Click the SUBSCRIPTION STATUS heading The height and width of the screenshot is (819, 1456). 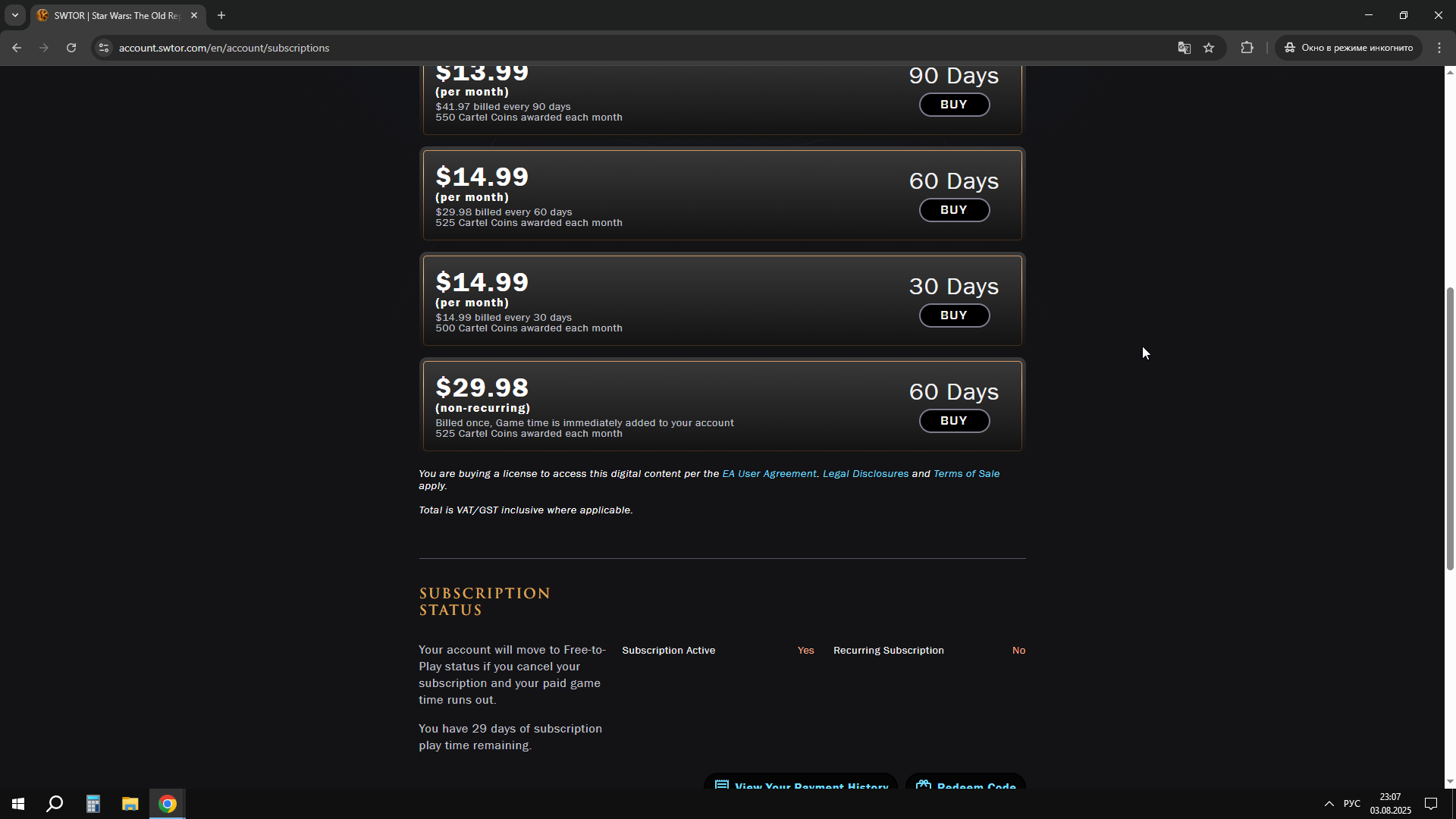(485, 602)
